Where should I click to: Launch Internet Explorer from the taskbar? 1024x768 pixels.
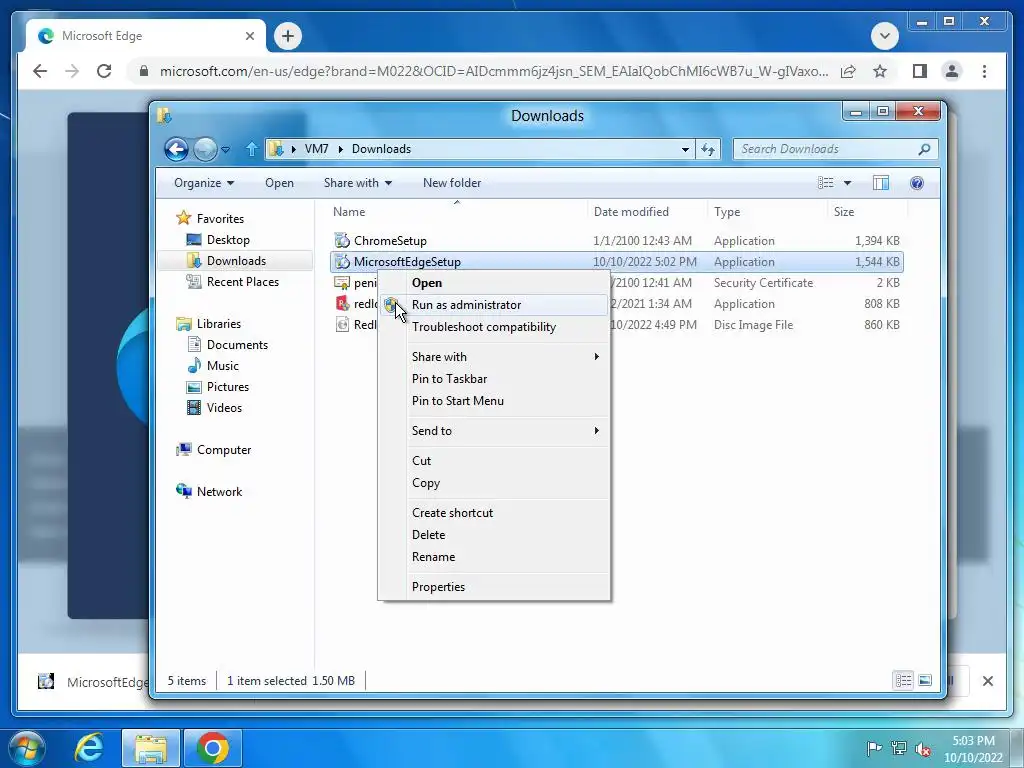coord(89,748)
